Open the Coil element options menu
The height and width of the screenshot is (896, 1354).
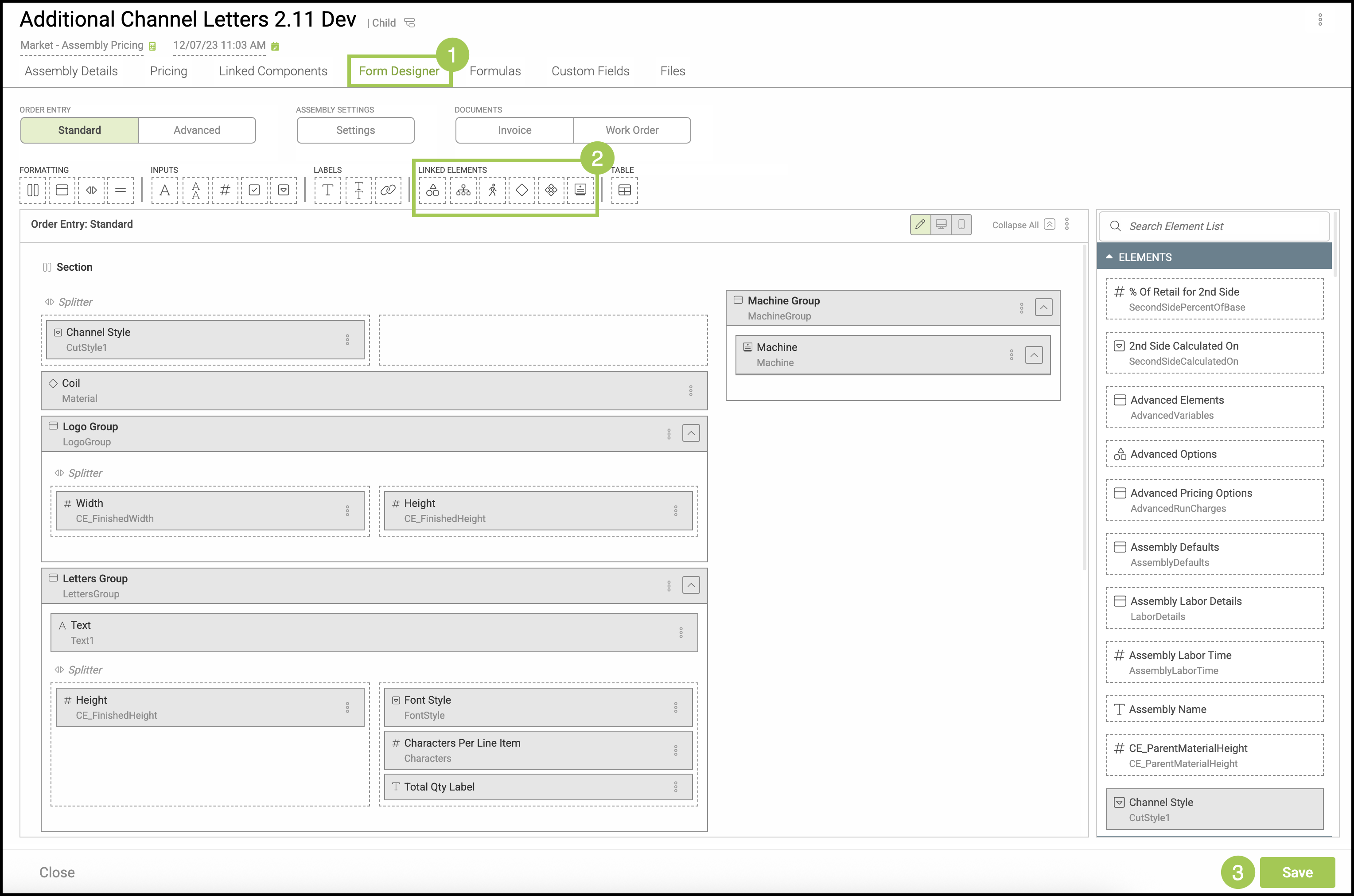pos(690,391)
